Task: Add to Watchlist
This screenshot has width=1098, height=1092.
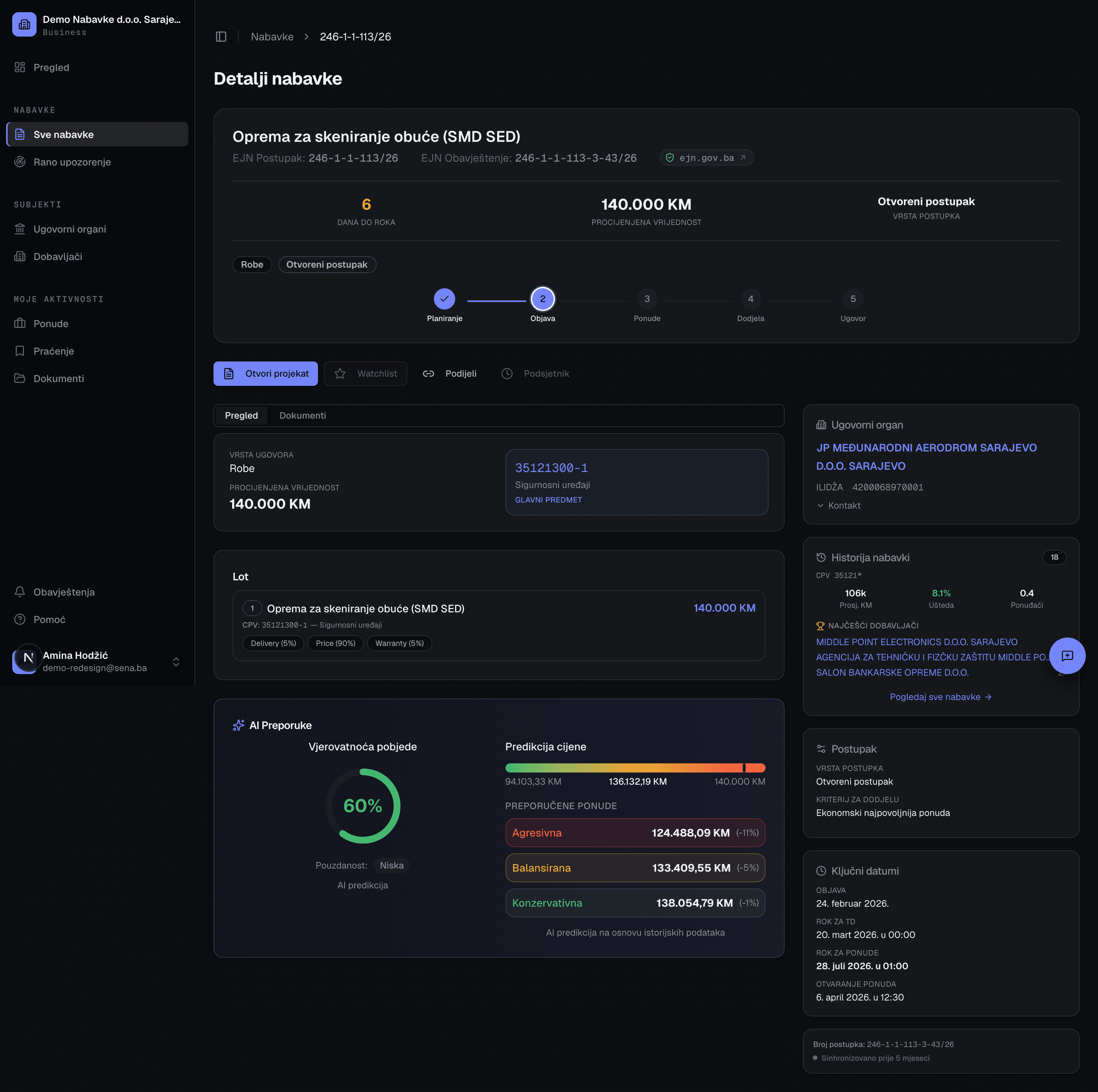Action: 366,374
